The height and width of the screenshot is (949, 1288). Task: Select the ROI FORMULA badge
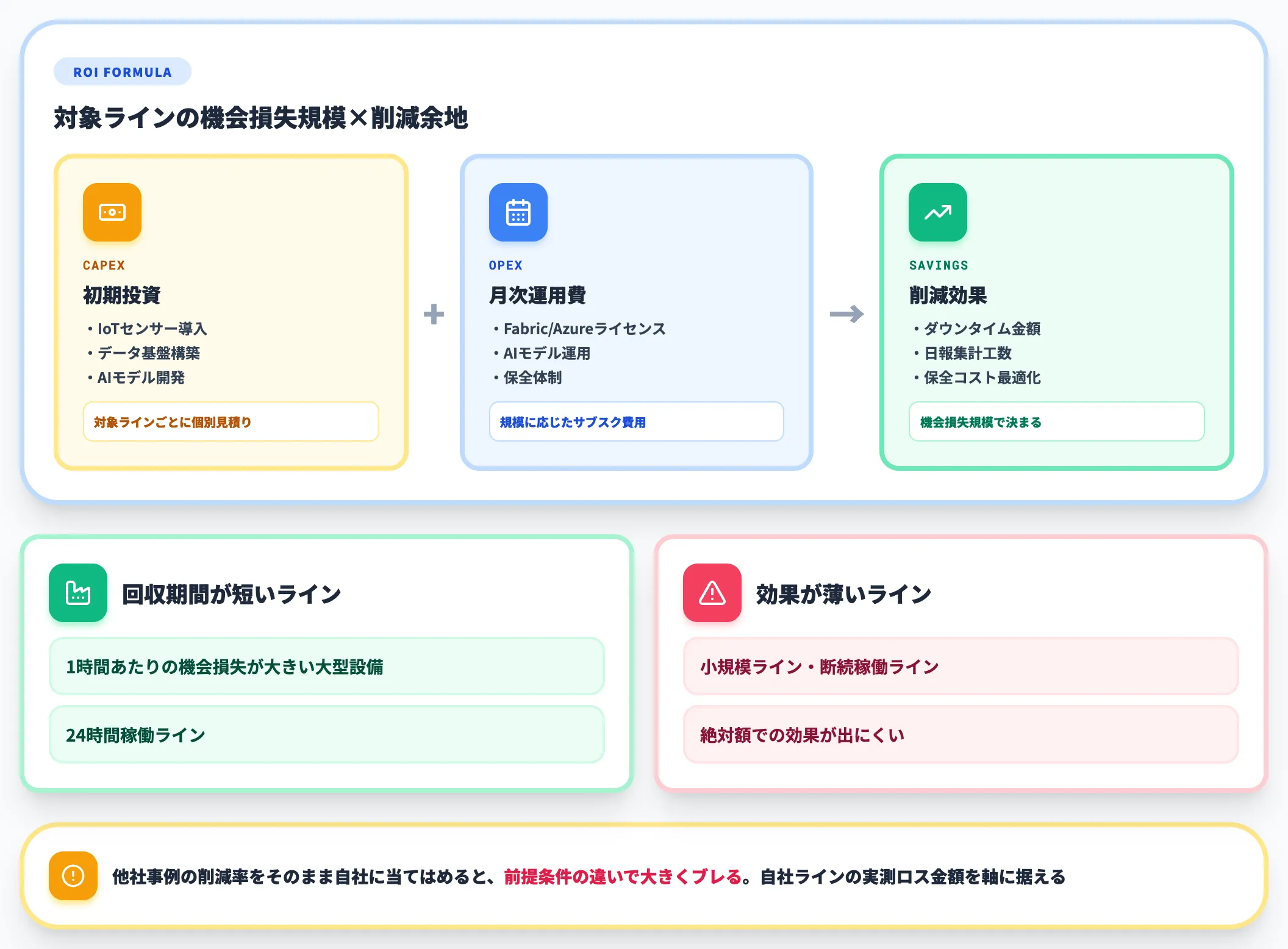click(x=123, y=72)
